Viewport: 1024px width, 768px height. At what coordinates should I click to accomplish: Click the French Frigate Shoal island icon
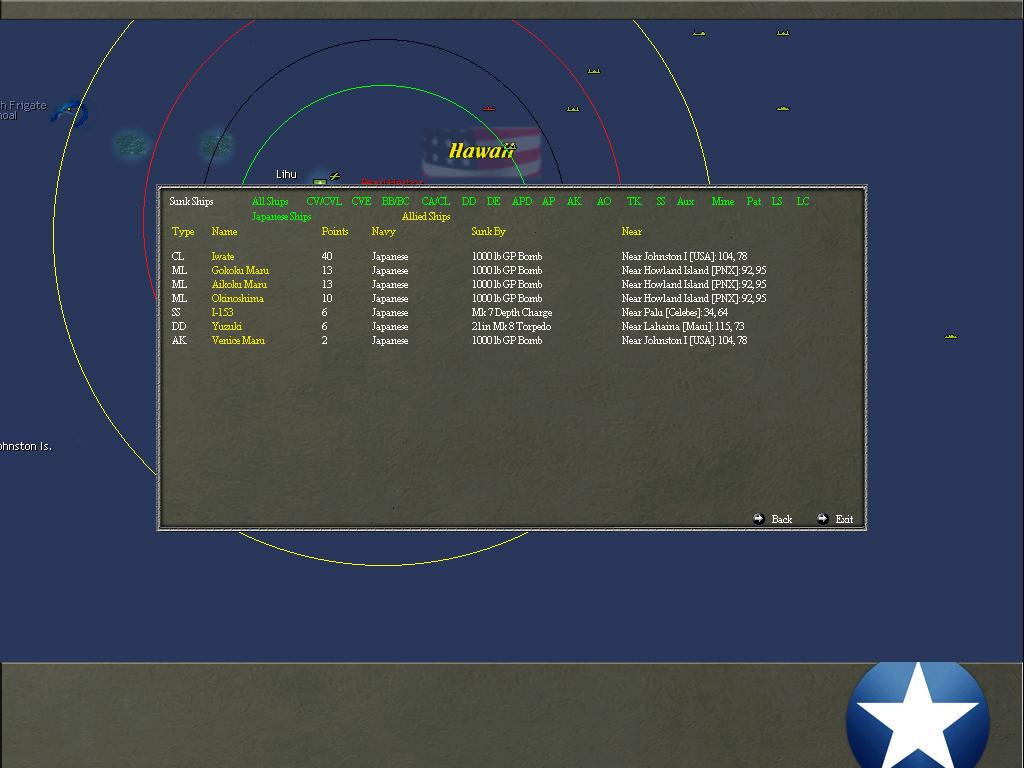(70, 113)
